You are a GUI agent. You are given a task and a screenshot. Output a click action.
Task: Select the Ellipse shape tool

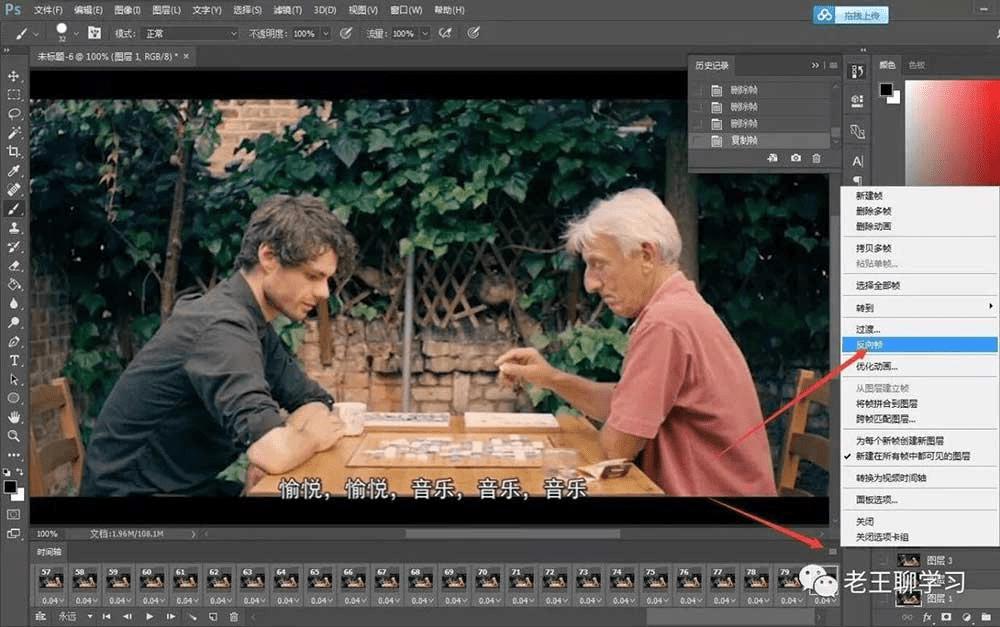(13, 398)
